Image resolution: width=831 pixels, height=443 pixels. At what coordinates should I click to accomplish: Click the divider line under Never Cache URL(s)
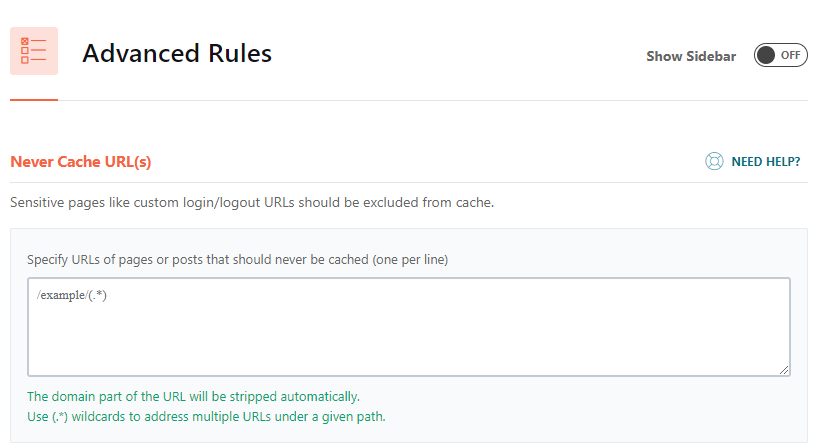pos(409,182)
